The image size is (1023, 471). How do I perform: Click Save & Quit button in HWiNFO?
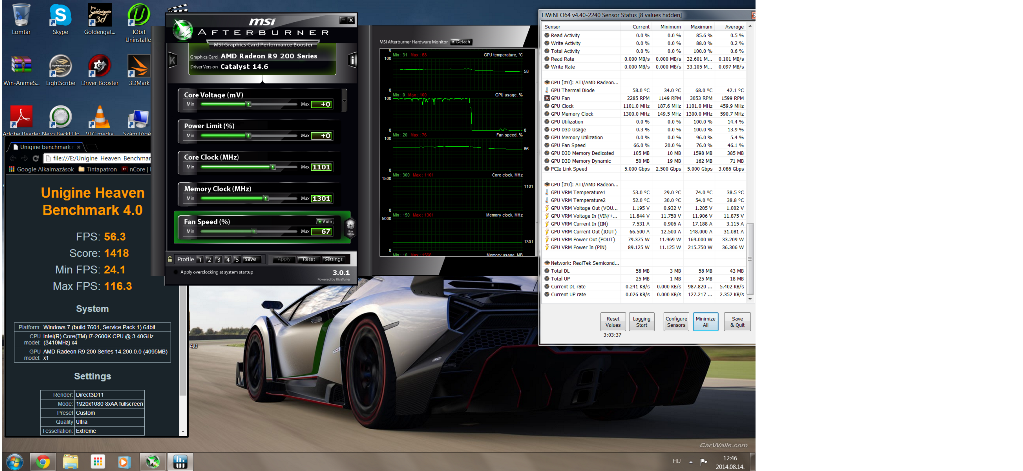(737, 322)
